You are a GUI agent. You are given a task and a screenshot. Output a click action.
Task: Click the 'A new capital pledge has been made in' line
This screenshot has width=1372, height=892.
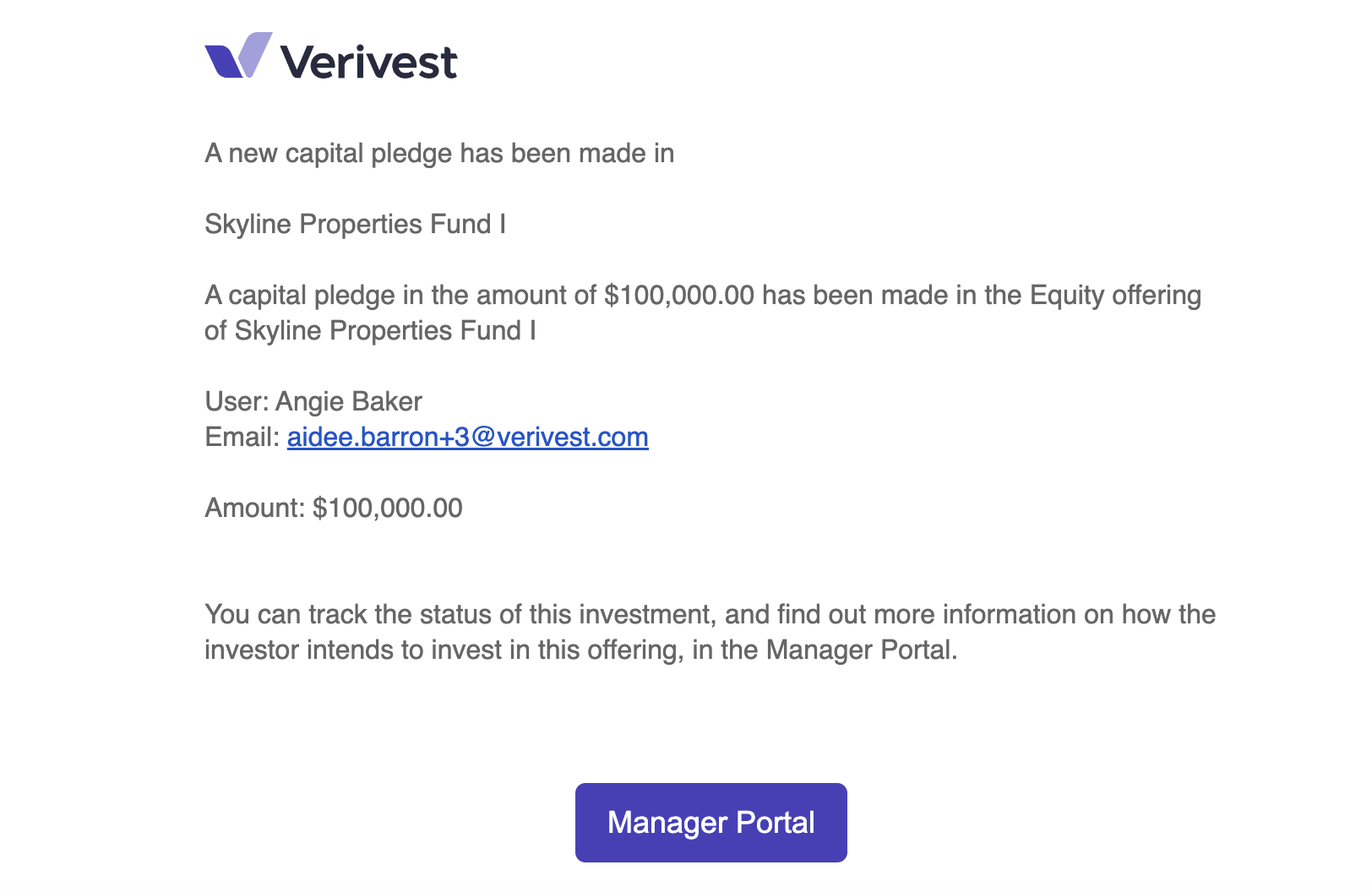pos(439,153)
